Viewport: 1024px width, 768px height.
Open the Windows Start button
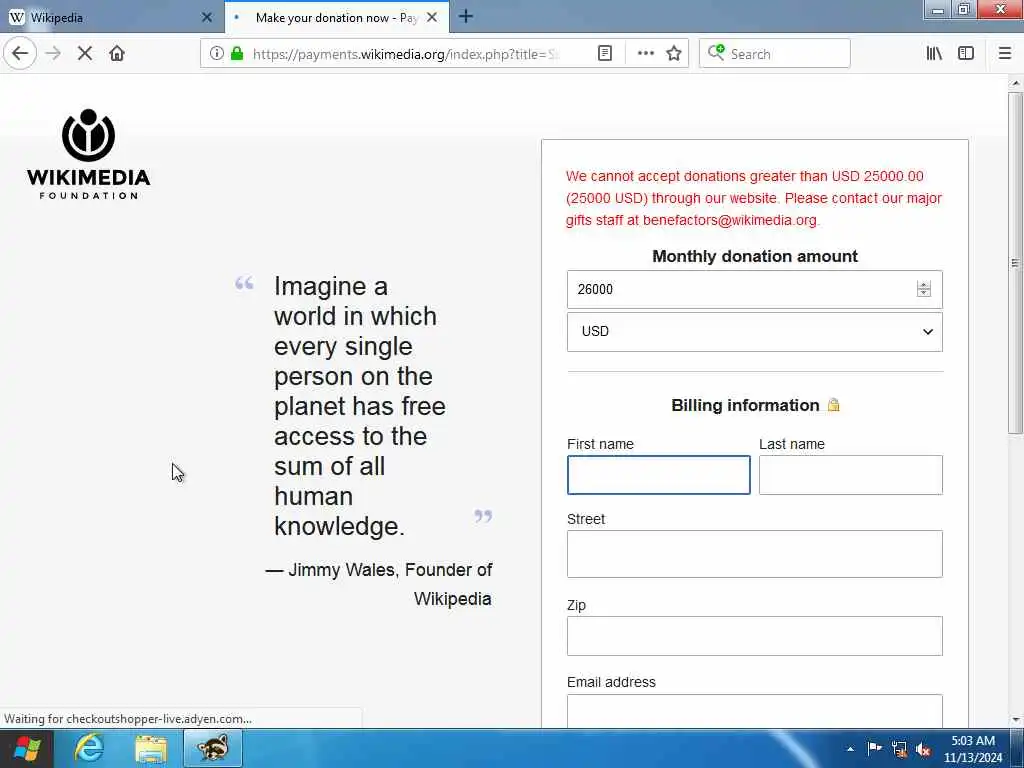[27, 748]
